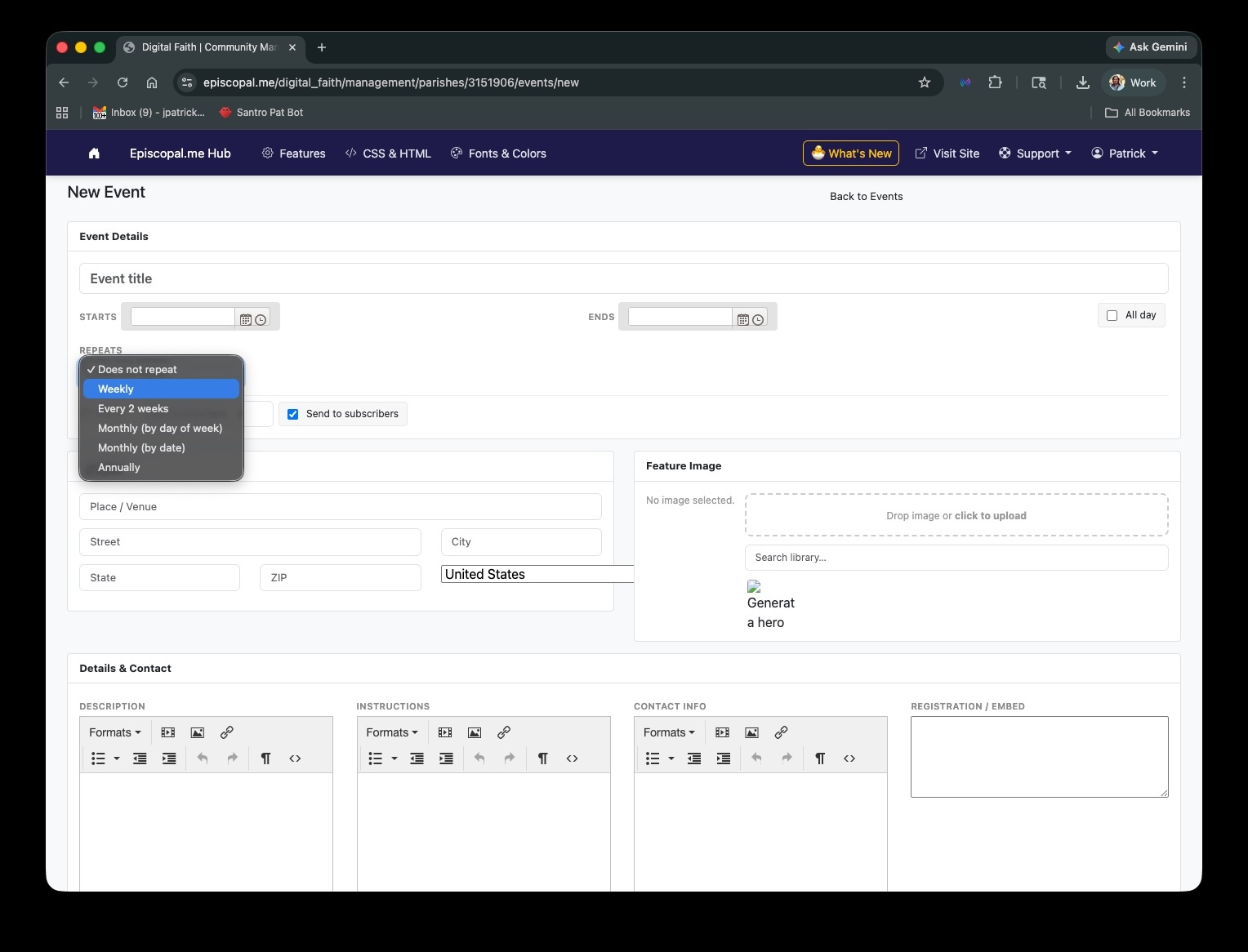
Task: Open source code view in Description editor
Action: coord(295,758)
